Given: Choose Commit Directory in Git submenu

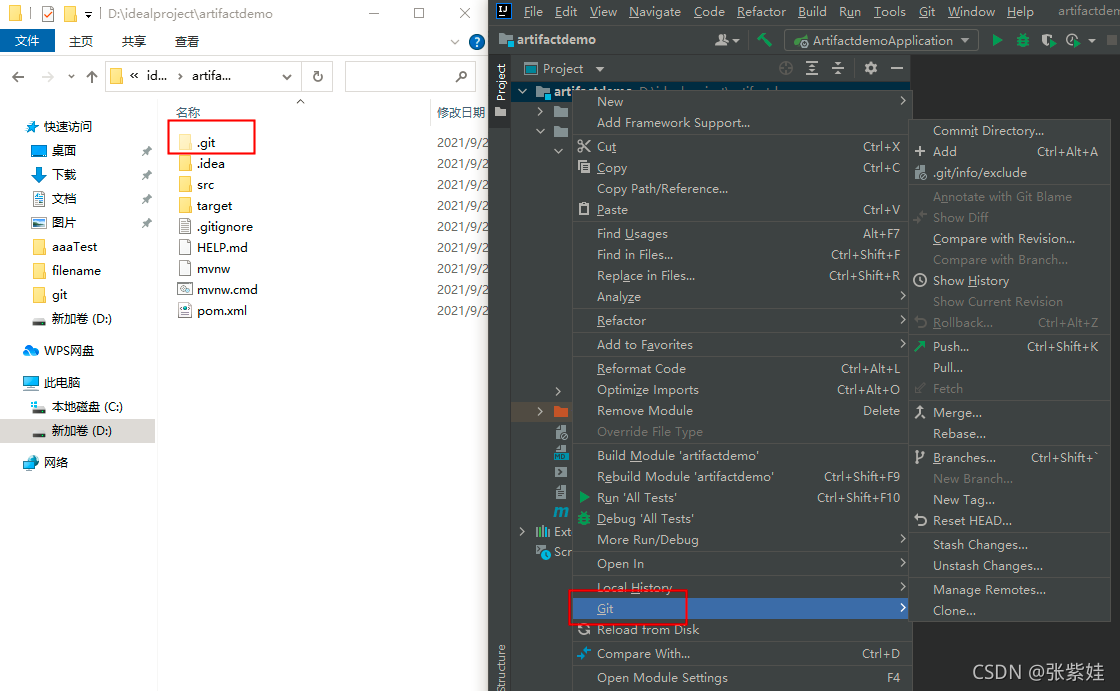Looking at the screenshot, I should (1009, 131).
